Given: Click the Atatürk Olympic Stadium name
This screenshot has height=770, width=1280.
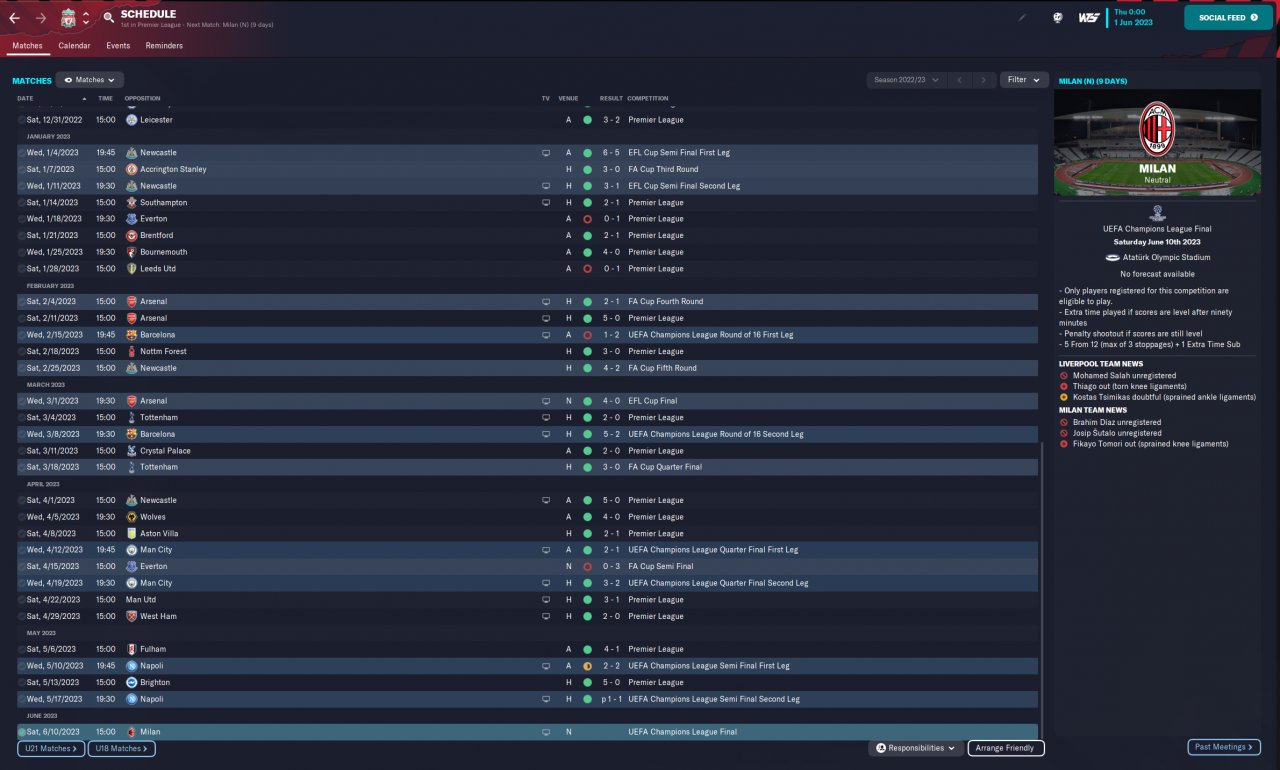Looking at the screenshot, I should click(1164, 257).
